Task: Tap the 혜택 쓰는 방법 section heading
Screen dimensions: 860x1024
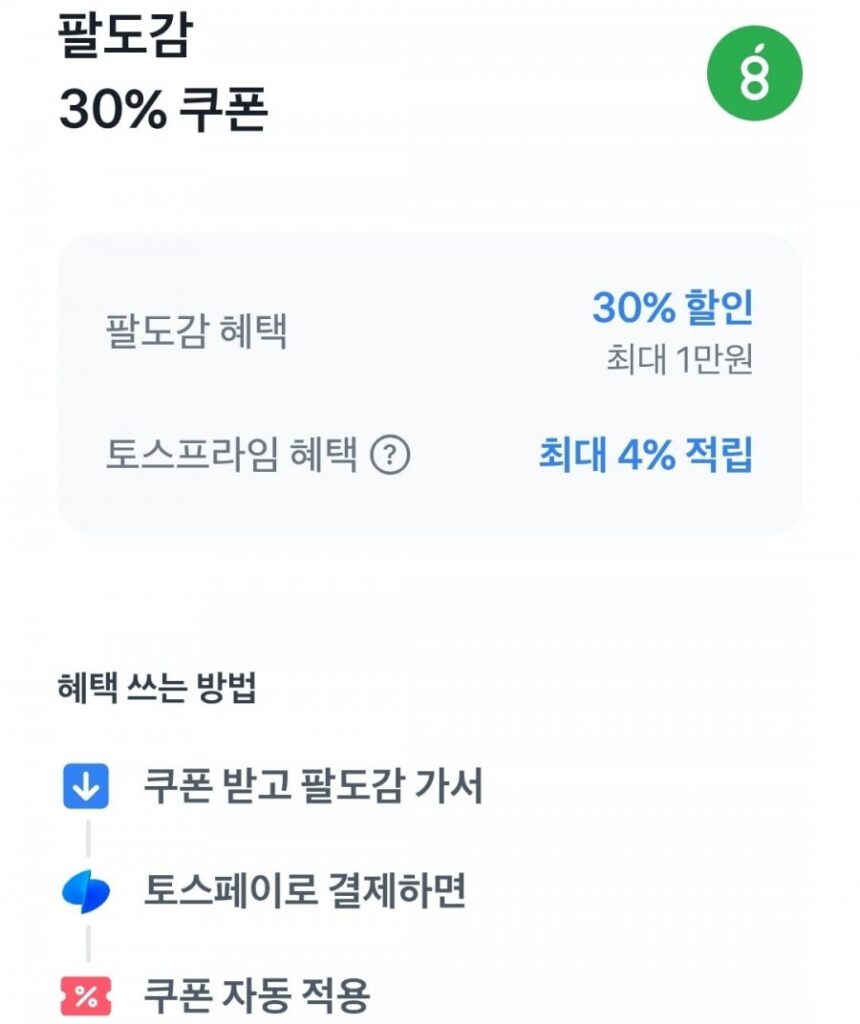Action: pyautogui.click(x=157, y=690)
